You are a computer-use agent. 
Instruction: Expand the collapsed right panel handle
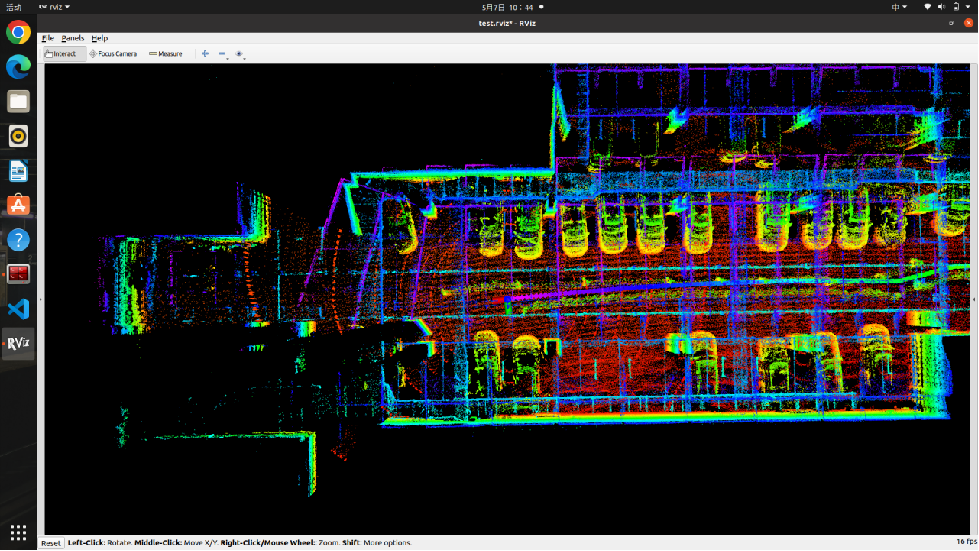(975, 299)
